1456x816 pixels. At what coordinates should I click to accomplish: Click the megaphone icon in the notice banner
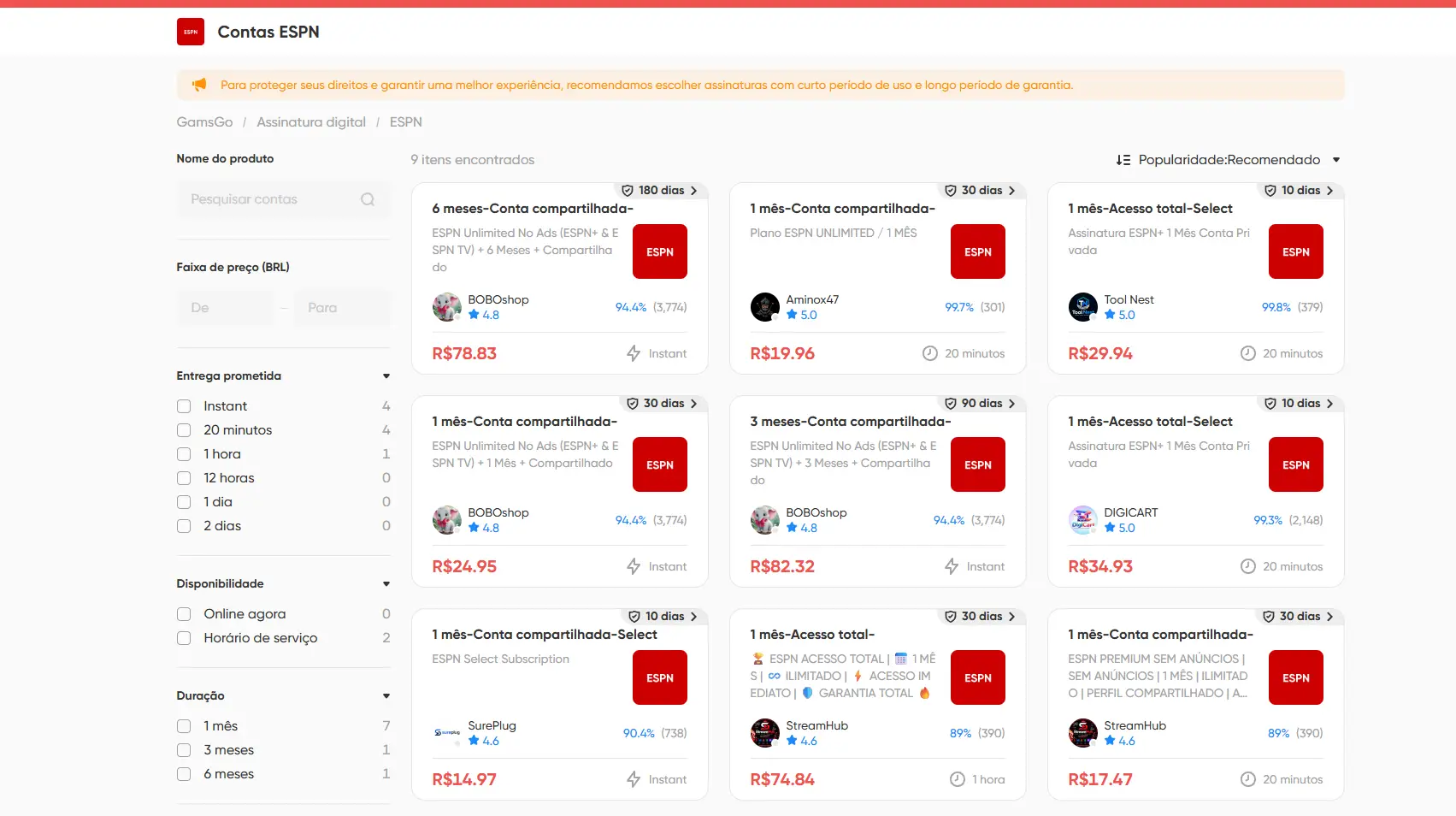tap(199, 85)
